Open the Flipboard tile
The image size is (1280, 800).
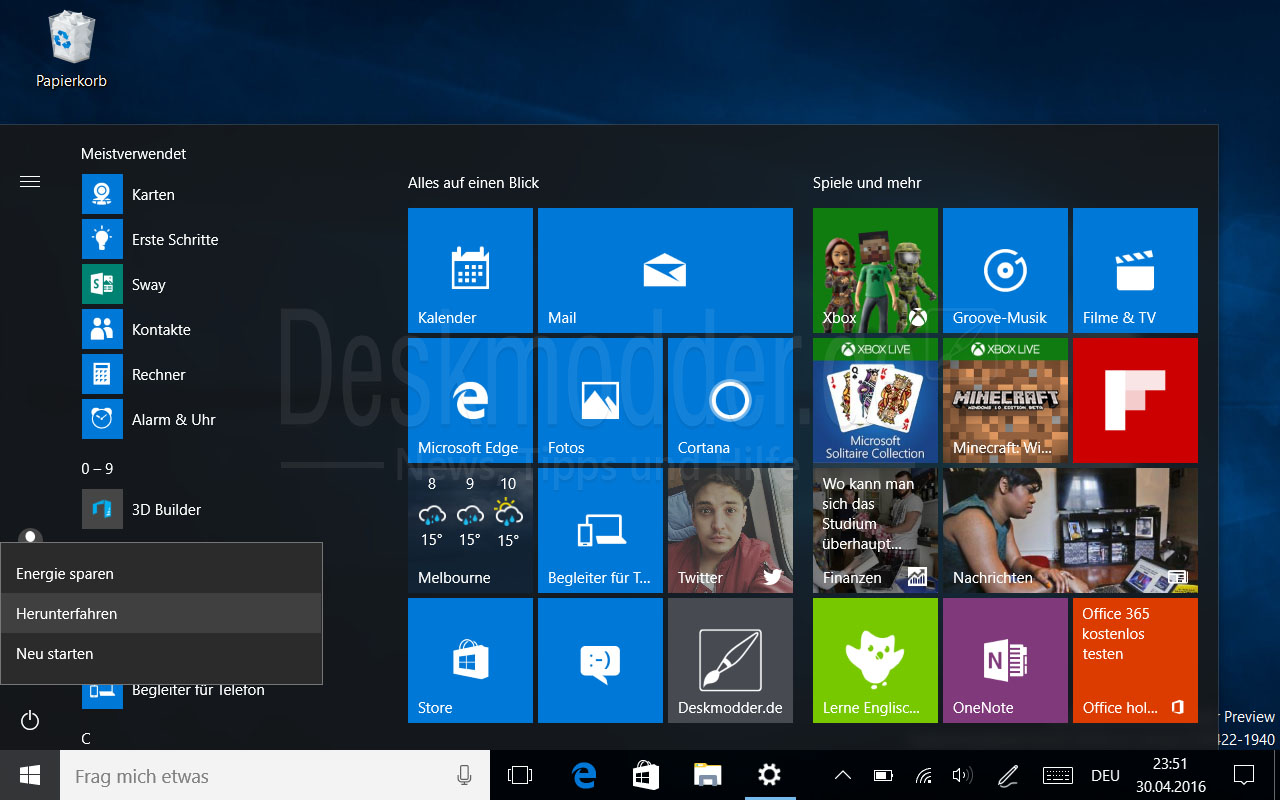pyautogui.click(x=1135, y=400)
